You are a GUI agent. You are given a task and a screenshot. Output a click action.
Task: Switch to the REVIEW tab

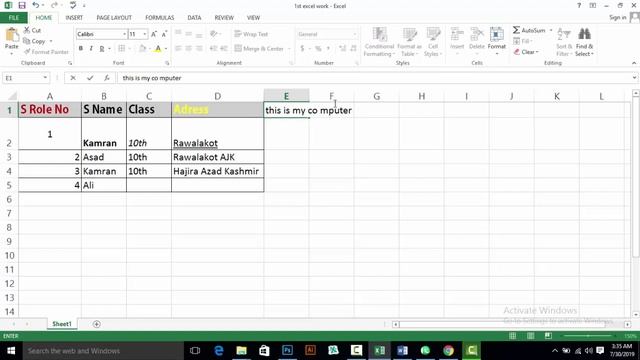pyautogui.click(x=224, y=18)
